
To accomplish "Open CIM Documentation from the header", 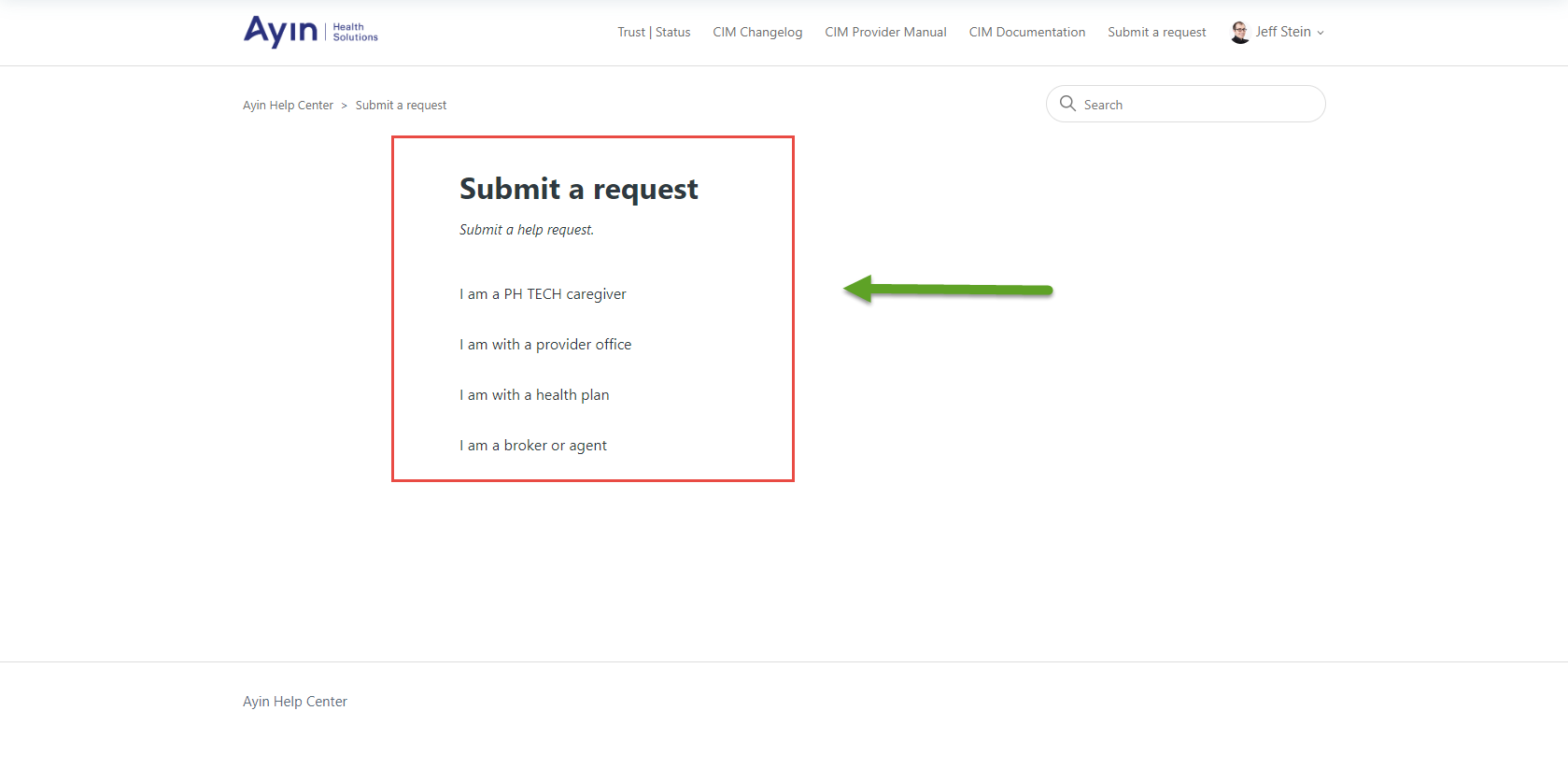I will click(1026, 32).
